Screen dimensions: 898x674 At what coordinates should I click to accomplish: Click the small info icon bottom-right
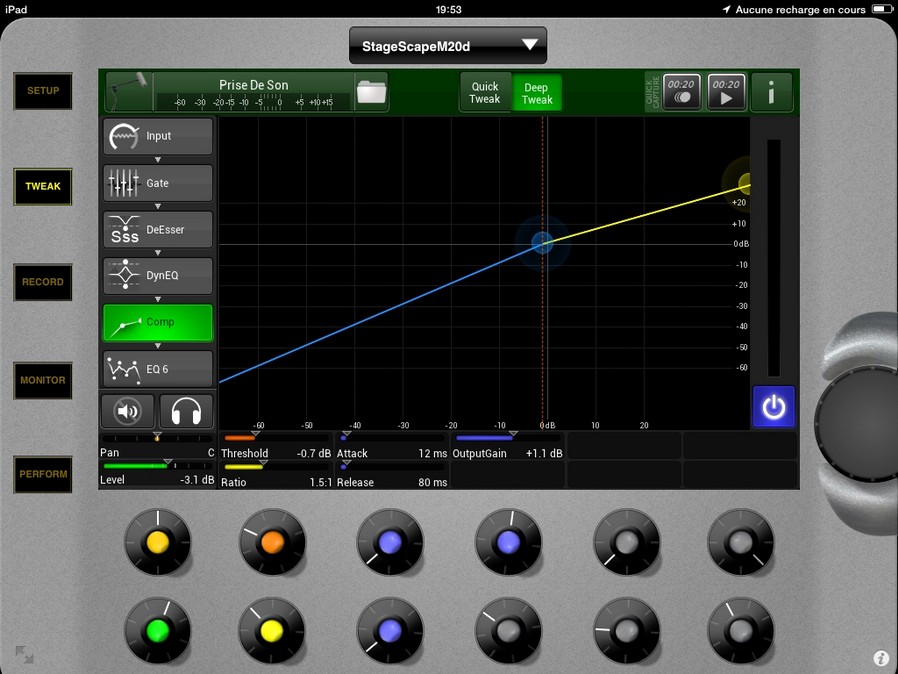[881, 658]
